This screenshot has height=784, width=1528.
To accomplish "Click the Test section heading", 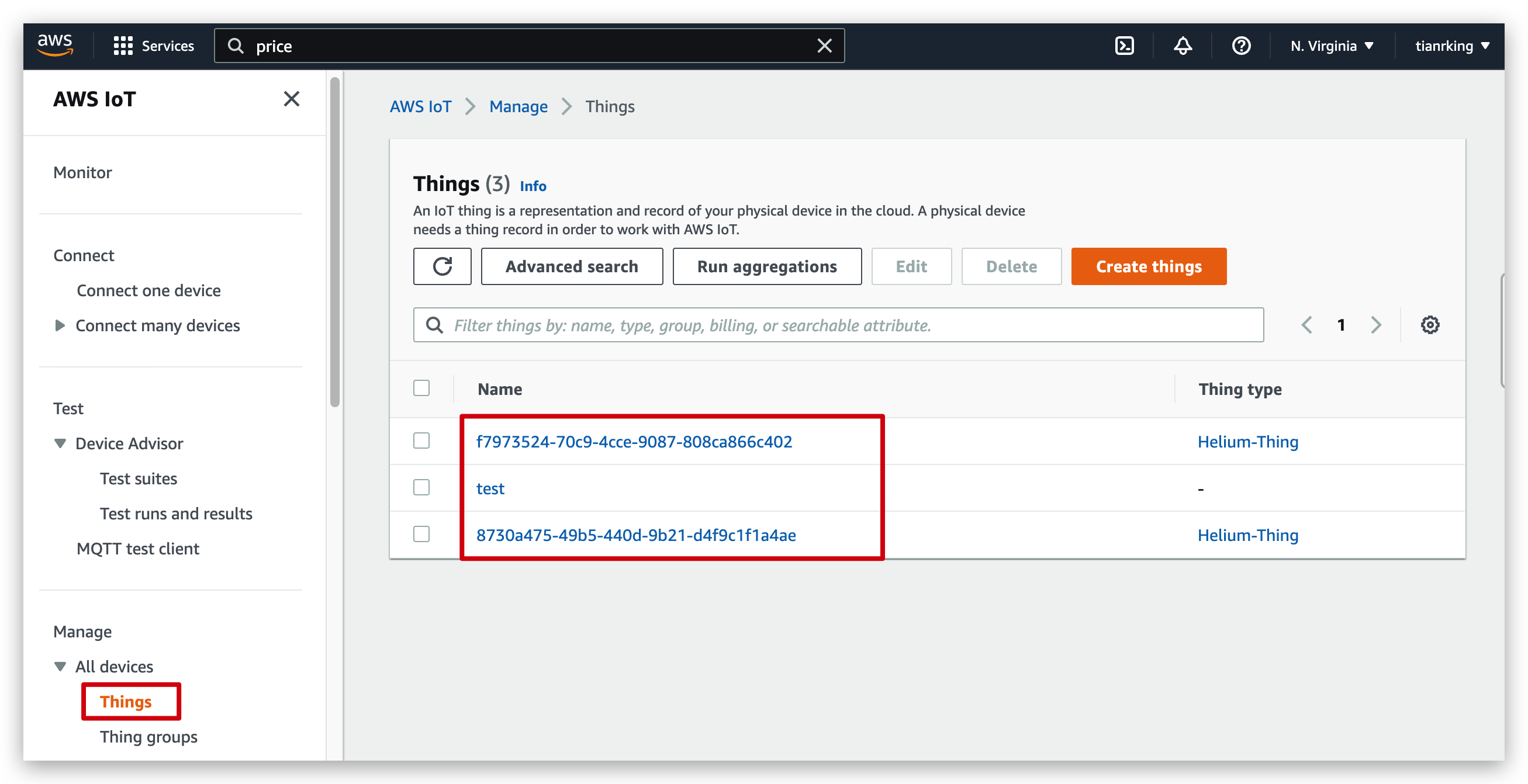I will pyautogui.click(x=68, y=408).
